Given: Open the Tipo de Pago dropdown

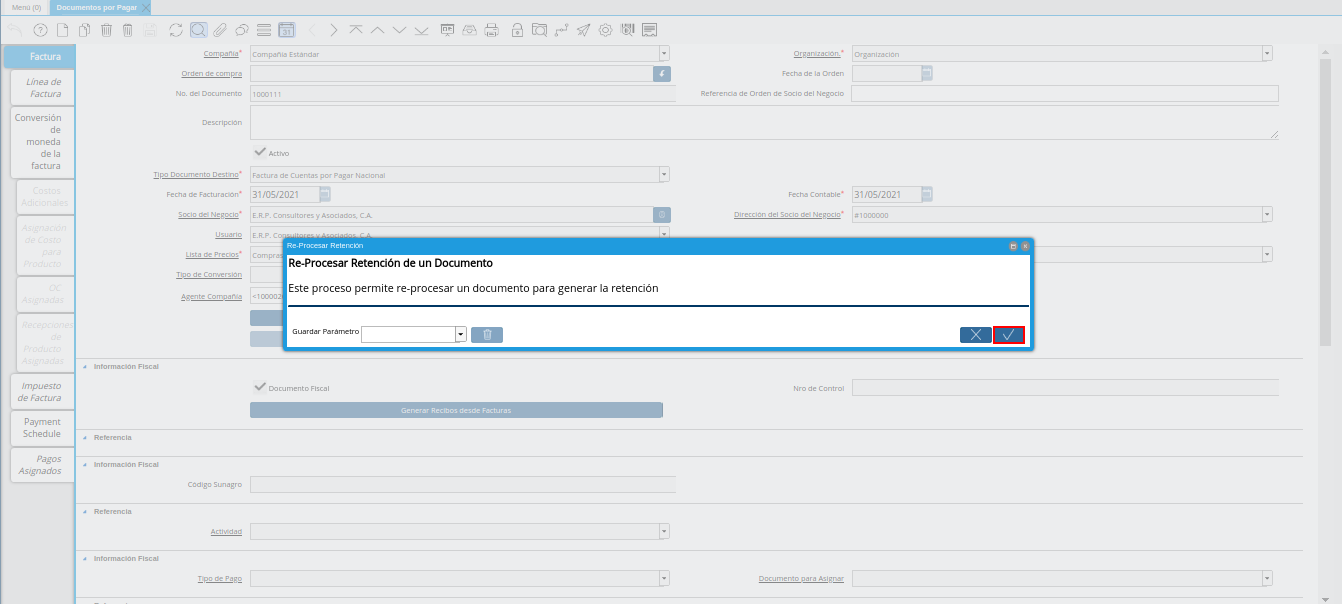Looking at the screenshot, I should pyautogui.click(x=664, y=578).
